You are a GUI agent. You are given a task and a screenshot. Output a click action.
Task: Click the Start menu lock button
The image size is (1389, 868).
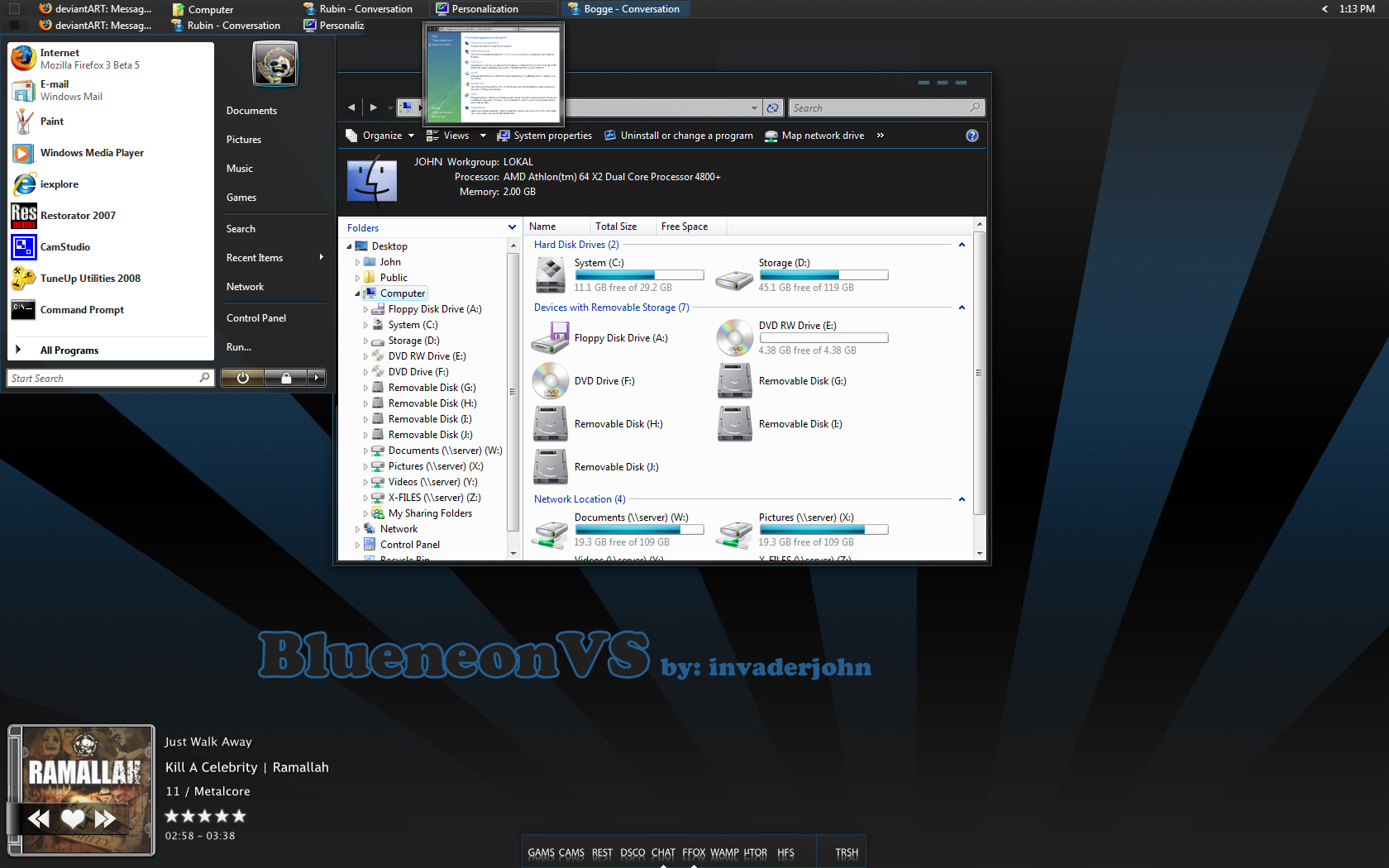[286, 378]
